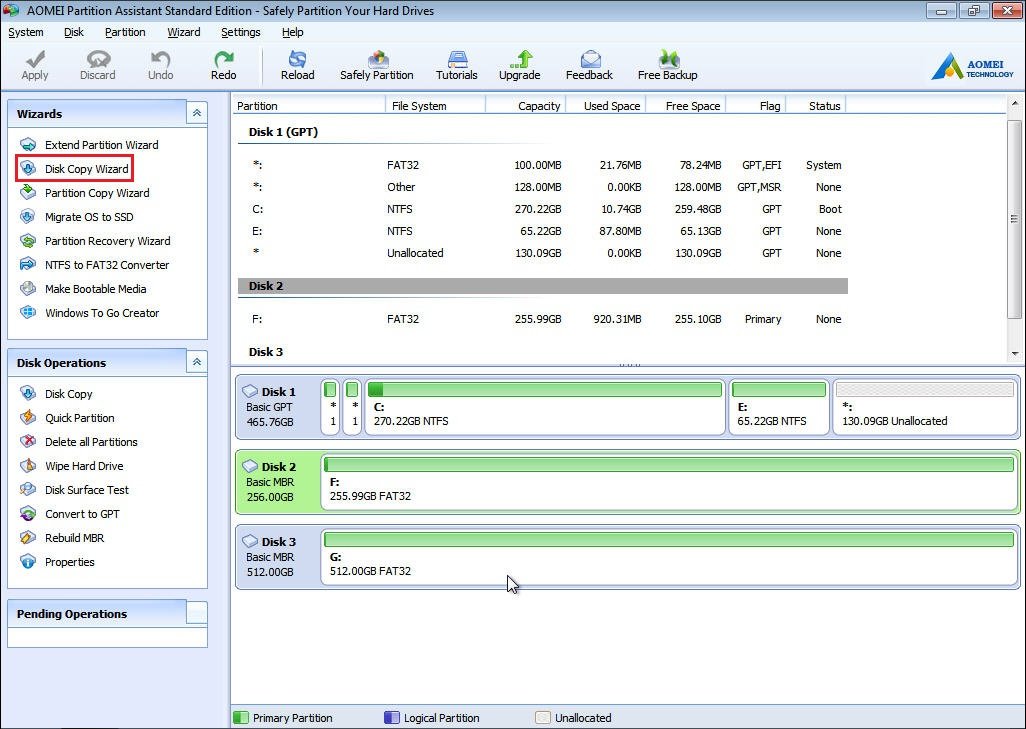This screenshot has height=729, width=1026.
Task: Expand the Pending Operations panel
Action: (x=197, y=613)
